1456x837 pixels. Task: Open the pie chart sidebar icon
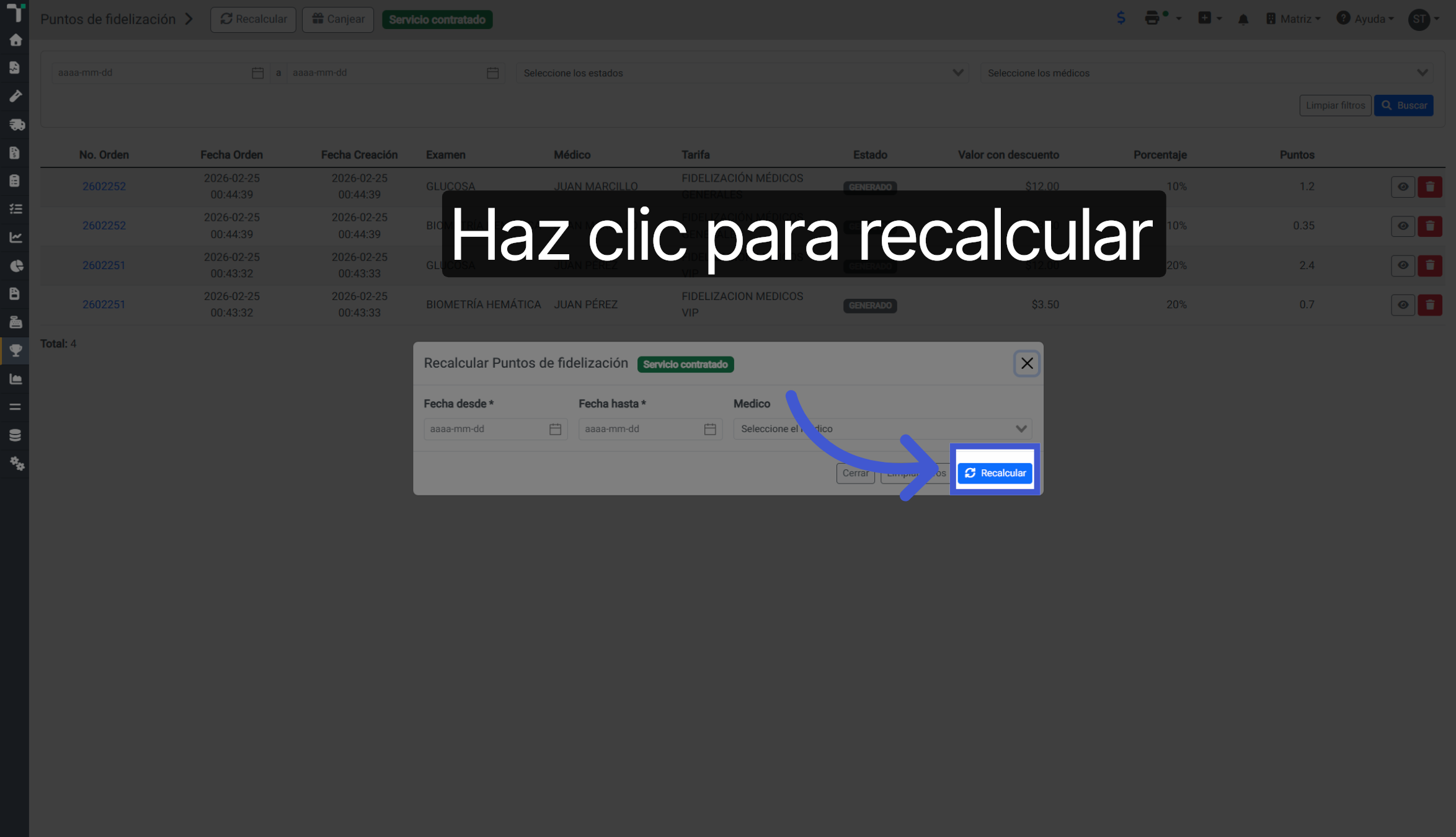click(16, 266)
